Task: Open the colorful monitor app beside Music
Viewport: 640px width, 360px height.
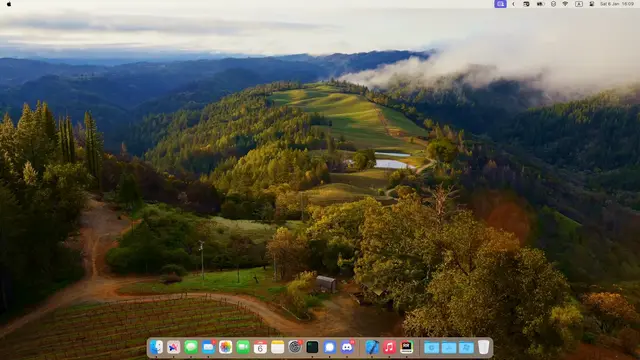Action: [x=407, y=347]
